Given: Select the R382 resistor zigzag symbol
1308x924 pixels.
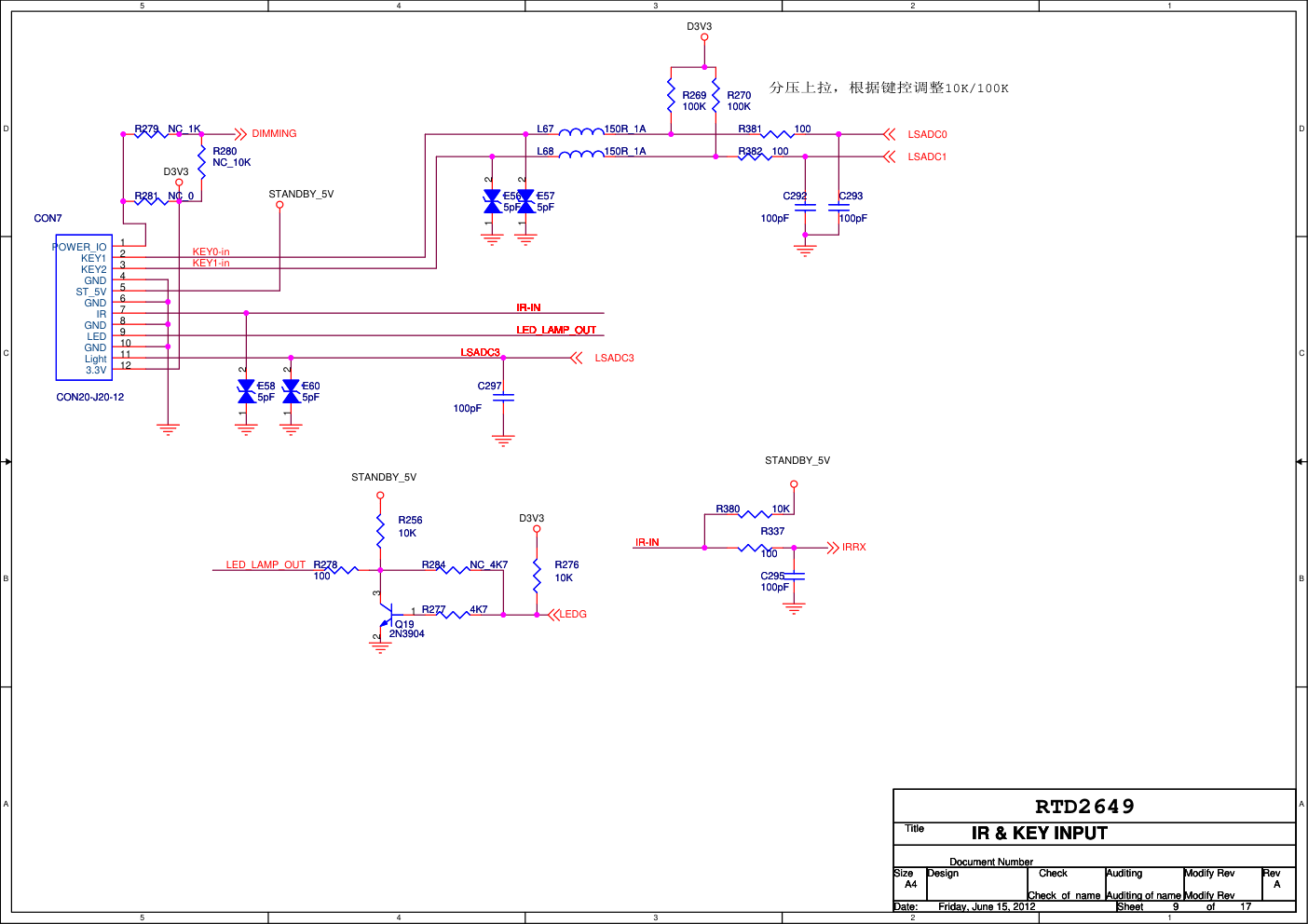Looking at the screenshot, I should (x=755, y=156).
